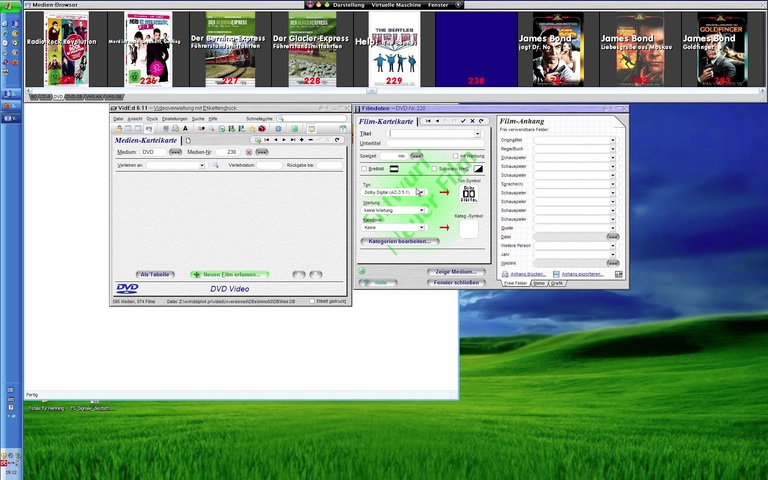This screenshot has width=768, height=480.
Task: Click the Anhang drucken link
Action: tap(528, 274)
